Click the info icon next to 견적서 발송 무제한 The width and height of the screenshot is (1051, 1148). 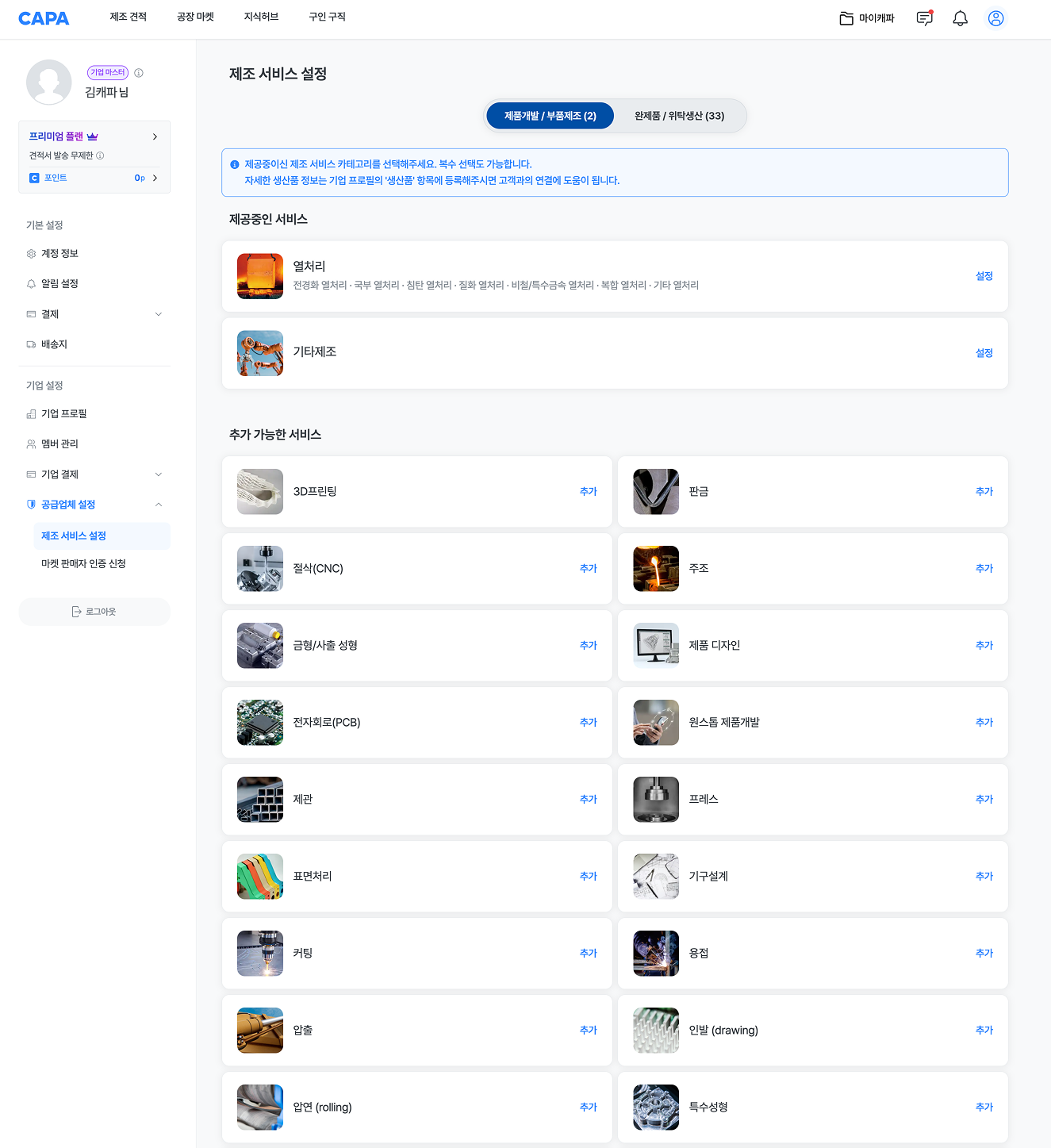(100, 155)
